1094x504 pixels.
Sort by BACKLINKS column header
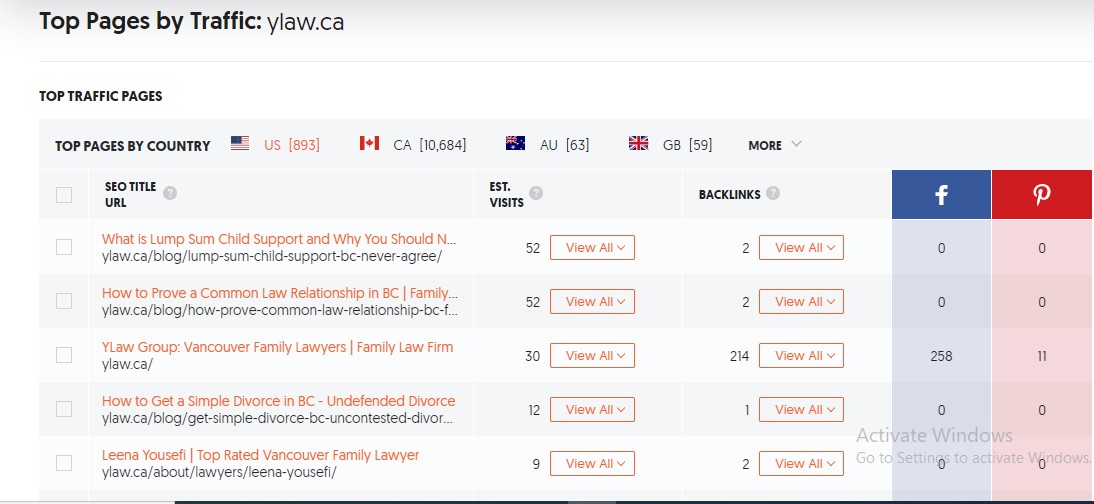point(729,195)
